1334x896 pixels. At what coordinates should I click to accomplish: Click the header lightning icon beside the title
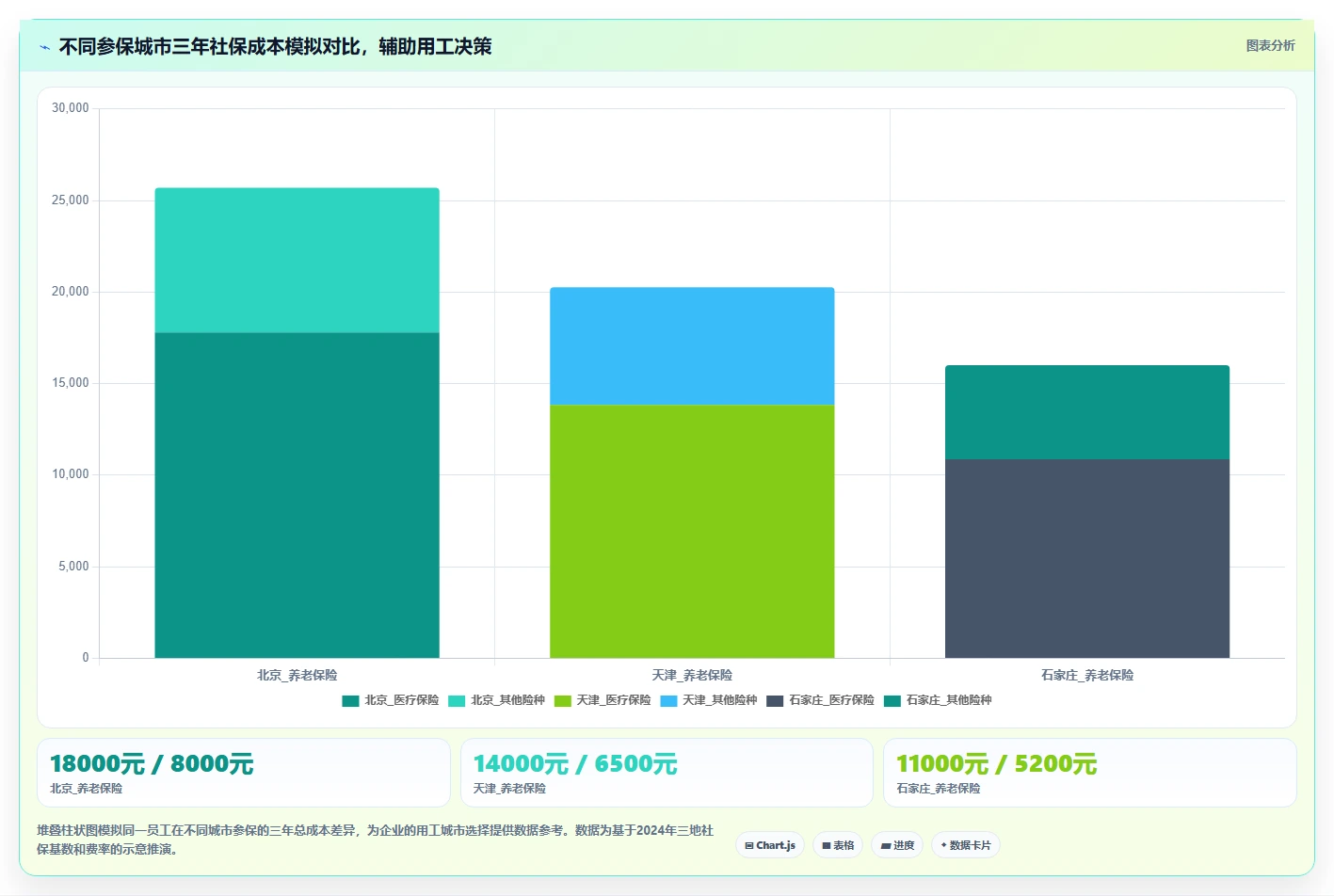(x=44, y=47)
